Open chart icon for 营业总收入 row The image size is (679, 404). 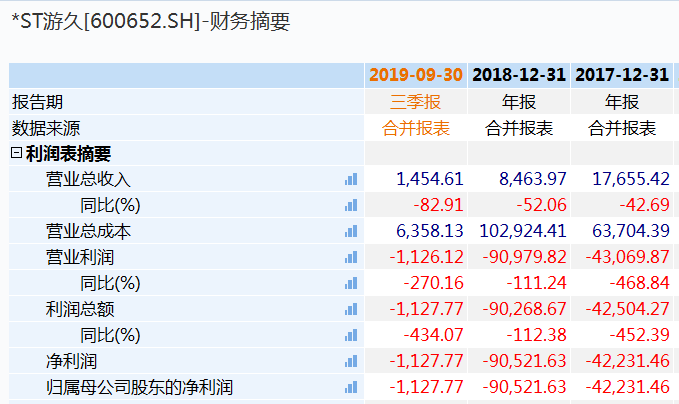click(351, 179)
